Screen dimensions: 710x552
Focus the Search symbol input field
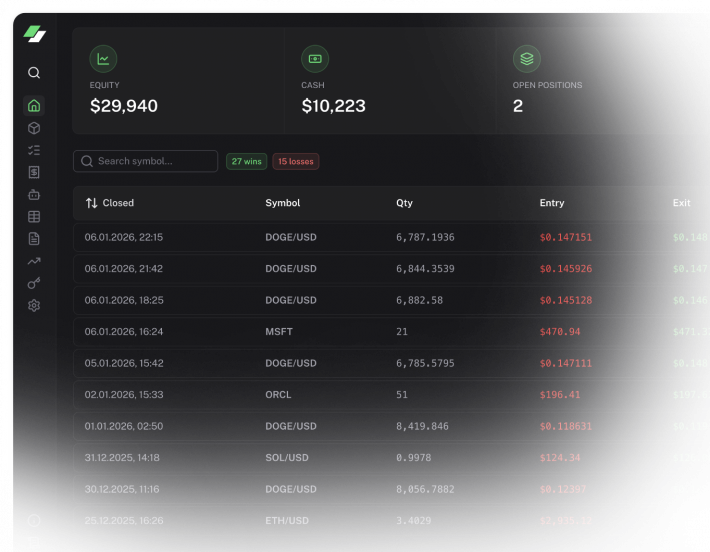click(x=150, y=161)
